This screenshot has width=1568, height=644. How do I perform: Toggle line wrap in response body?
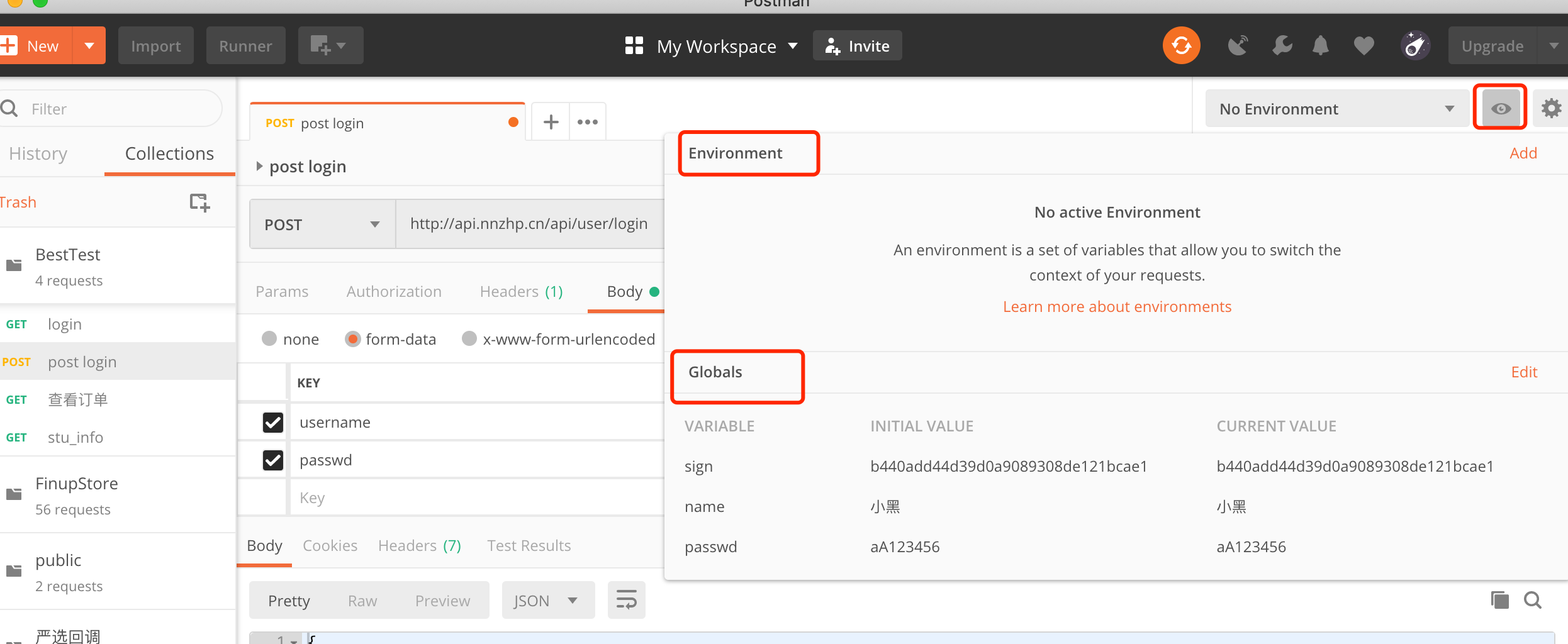tap(626, 600)
